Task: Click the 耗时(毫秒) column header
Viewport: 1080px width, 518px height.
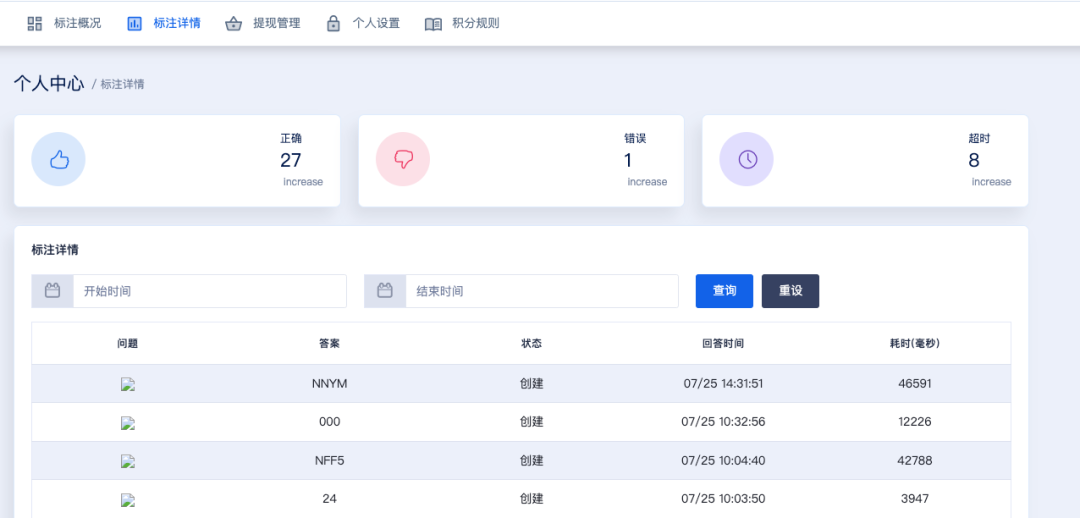Action: pyautogui.click(x=915, y=344)
